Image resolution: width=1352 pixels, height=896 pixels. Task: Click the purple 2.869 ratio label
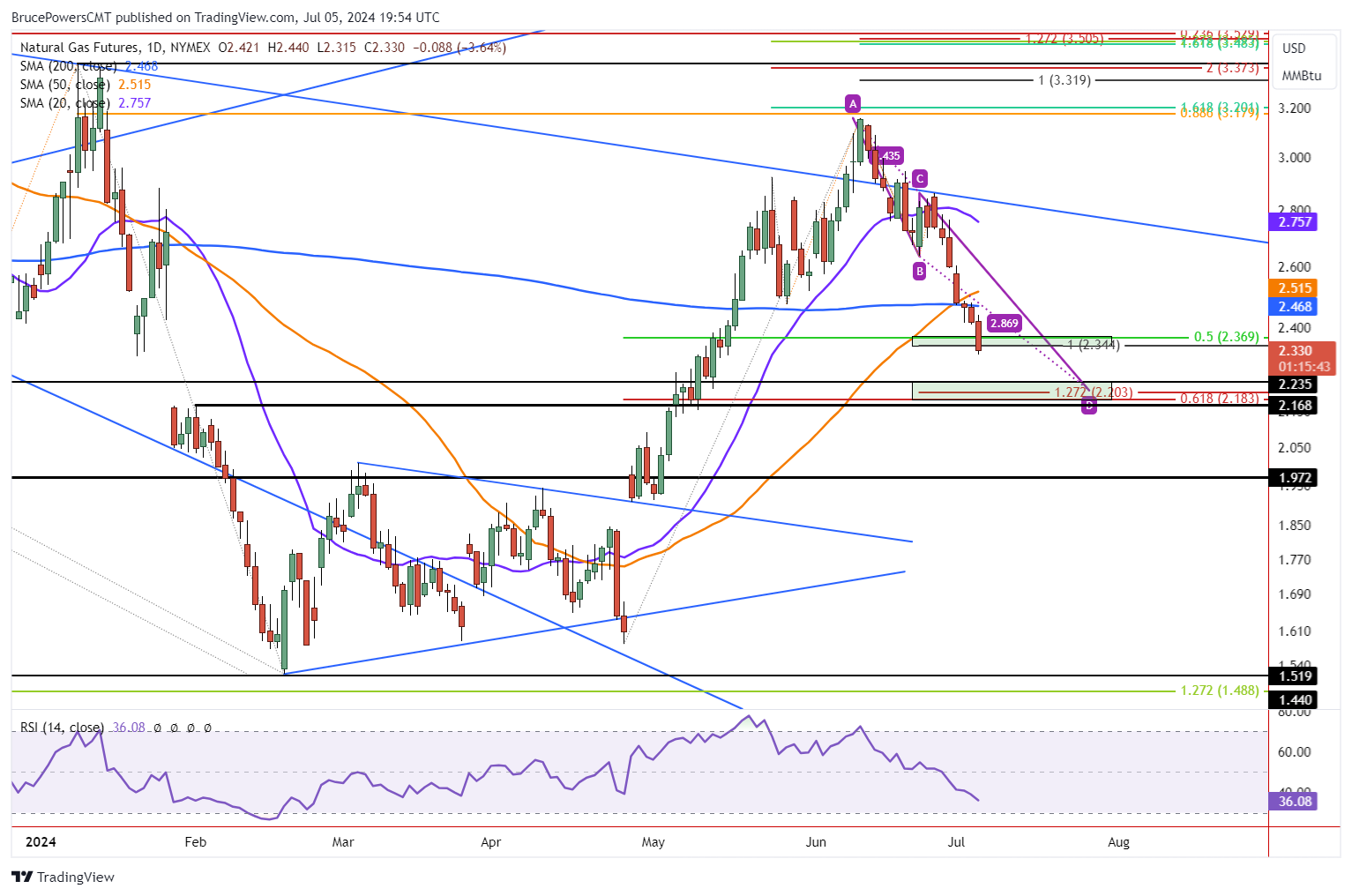1004,324
